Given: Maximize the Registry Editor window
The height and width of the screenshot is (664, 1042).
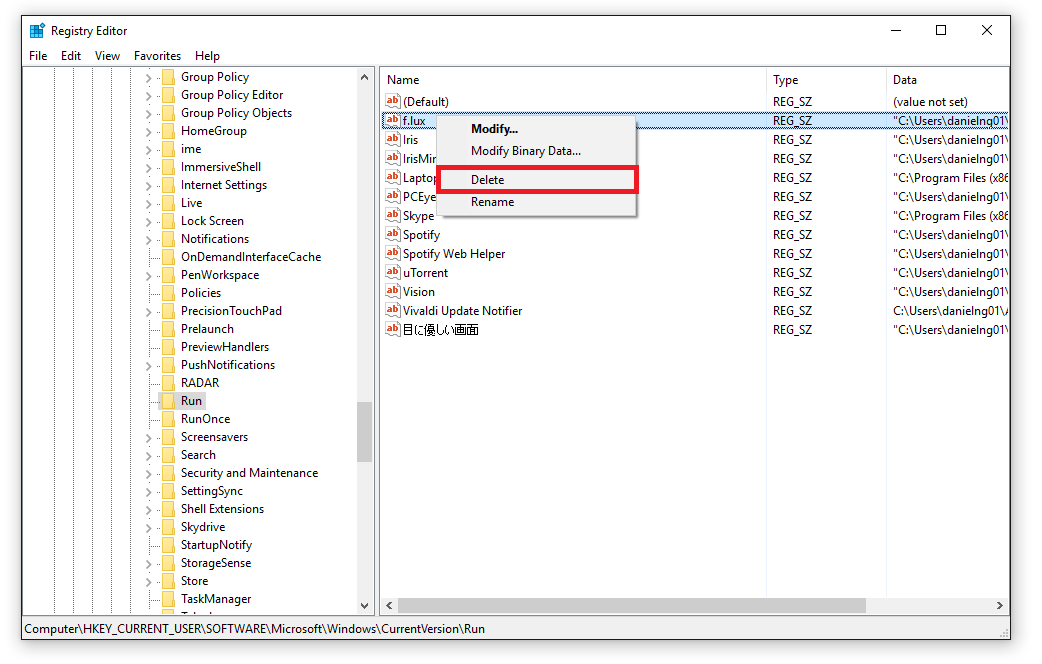Looking at the screenshot, I should coord(941,31).
